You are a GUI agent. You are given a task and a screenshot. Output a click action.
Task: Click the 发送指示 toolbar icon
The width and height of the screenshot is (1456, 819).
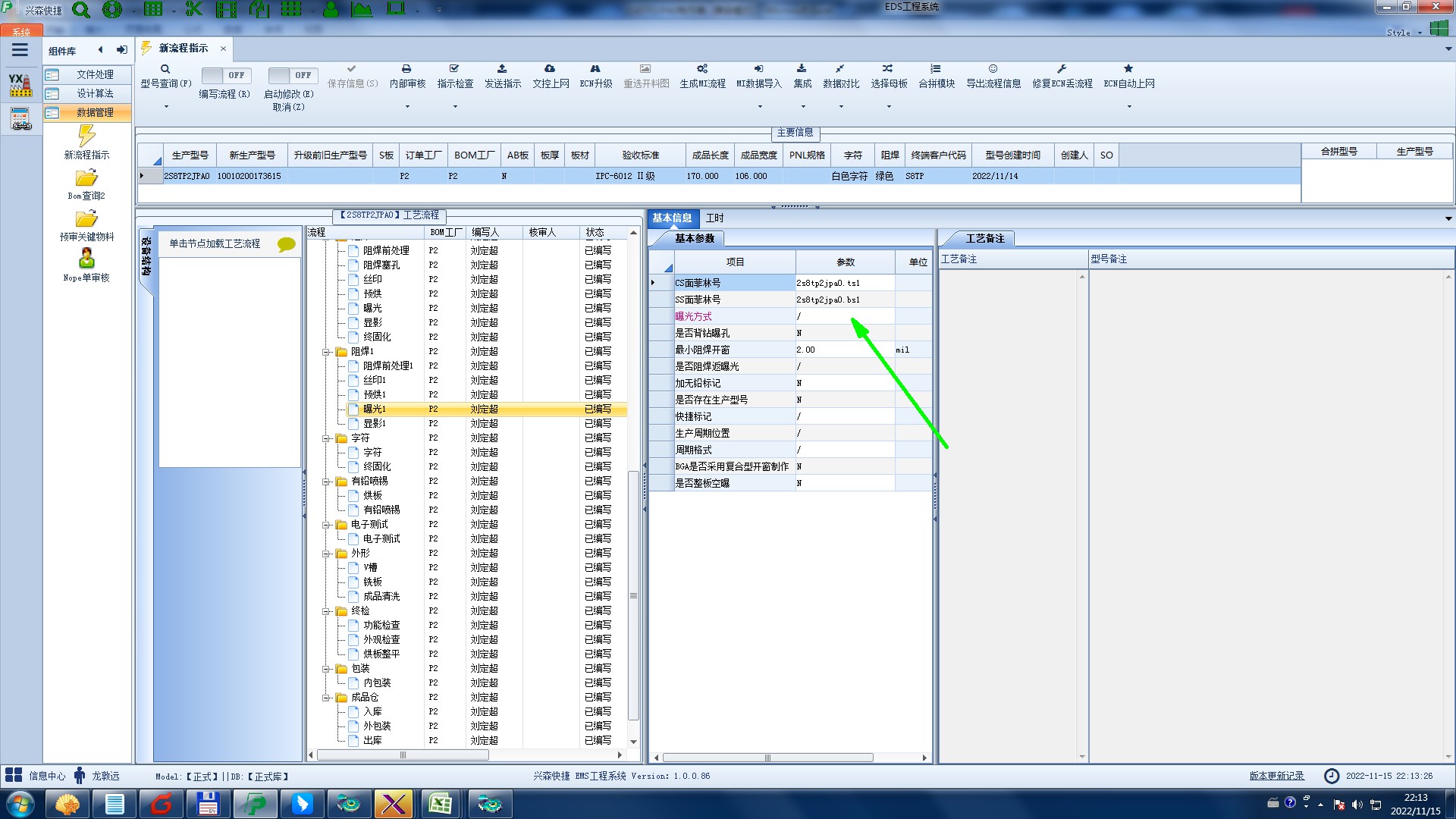(502, 69)
